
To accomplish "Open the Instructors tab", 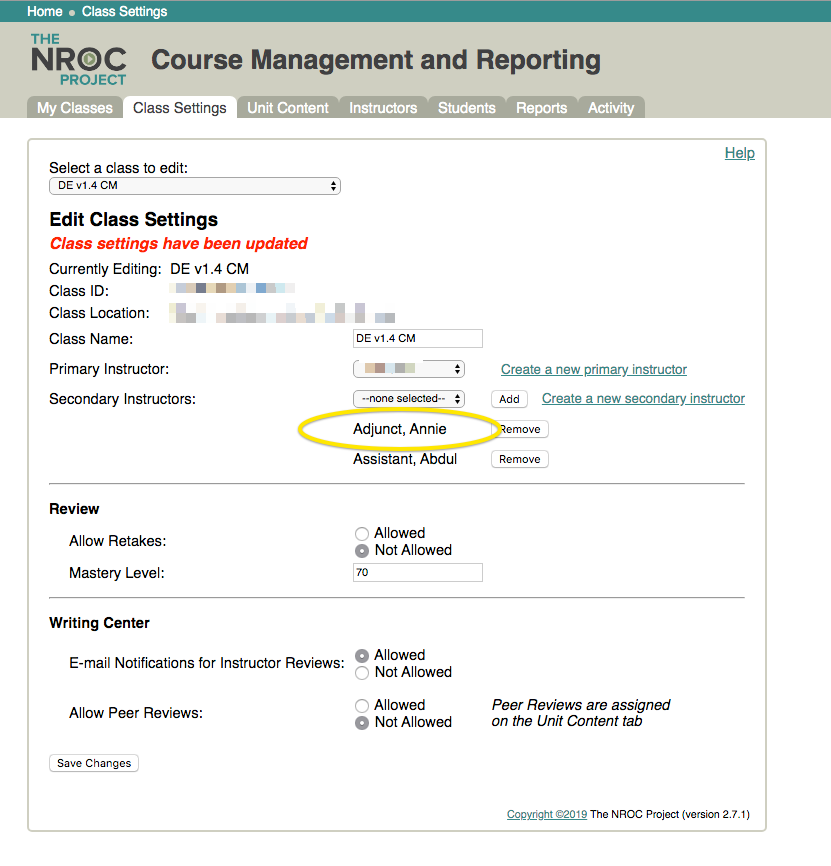I will [383, 108].
